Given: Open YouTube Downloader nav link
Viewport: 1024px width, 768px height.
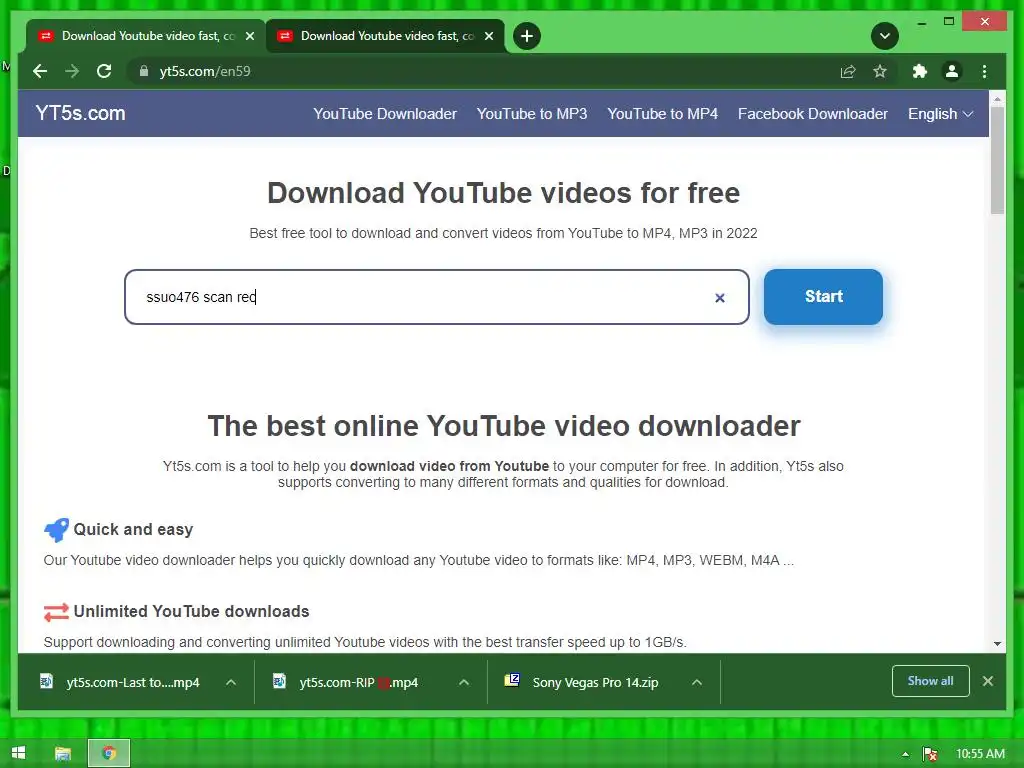Looking at the screenshot, I should pos(385,114).
